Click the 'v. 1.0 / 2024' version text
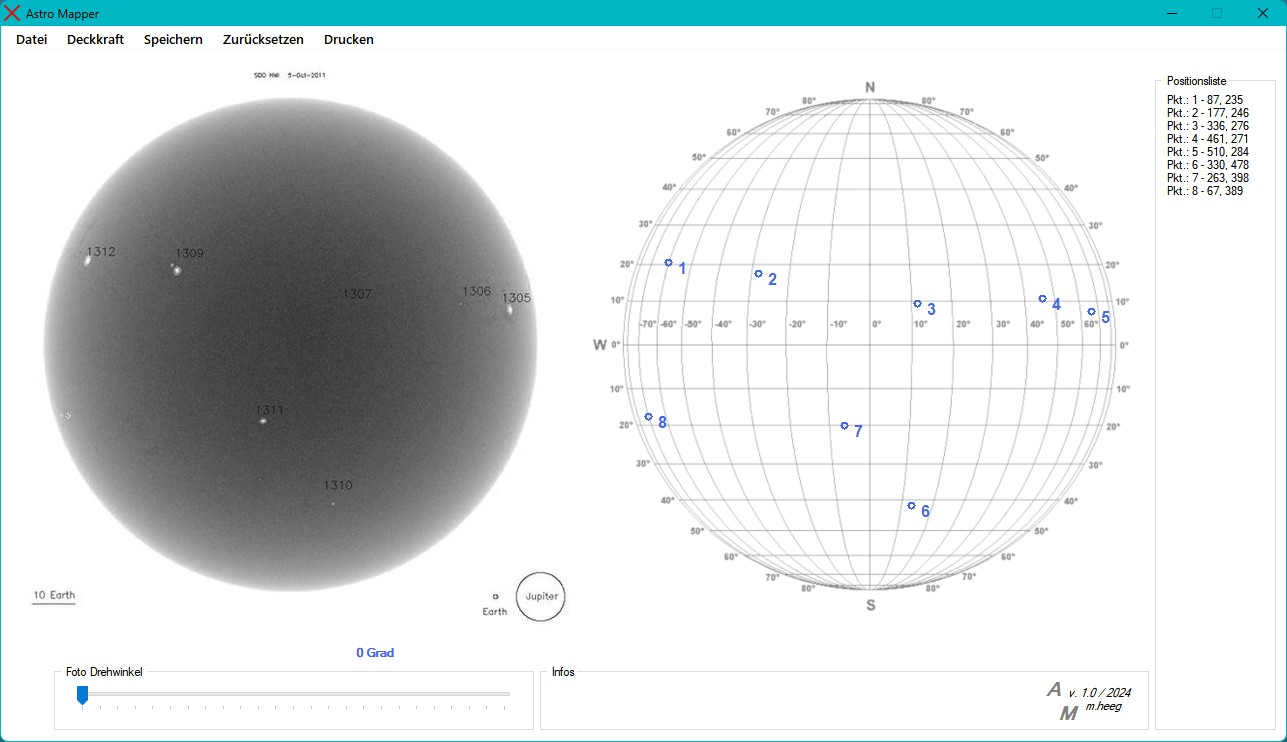The height and width of the screenshot is (742, 1287). point(1099,693)
